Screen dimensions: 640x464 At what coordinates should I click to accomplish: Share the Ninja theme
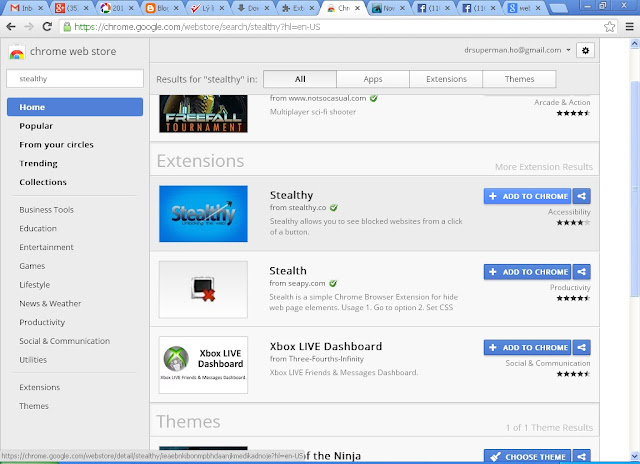582,456
